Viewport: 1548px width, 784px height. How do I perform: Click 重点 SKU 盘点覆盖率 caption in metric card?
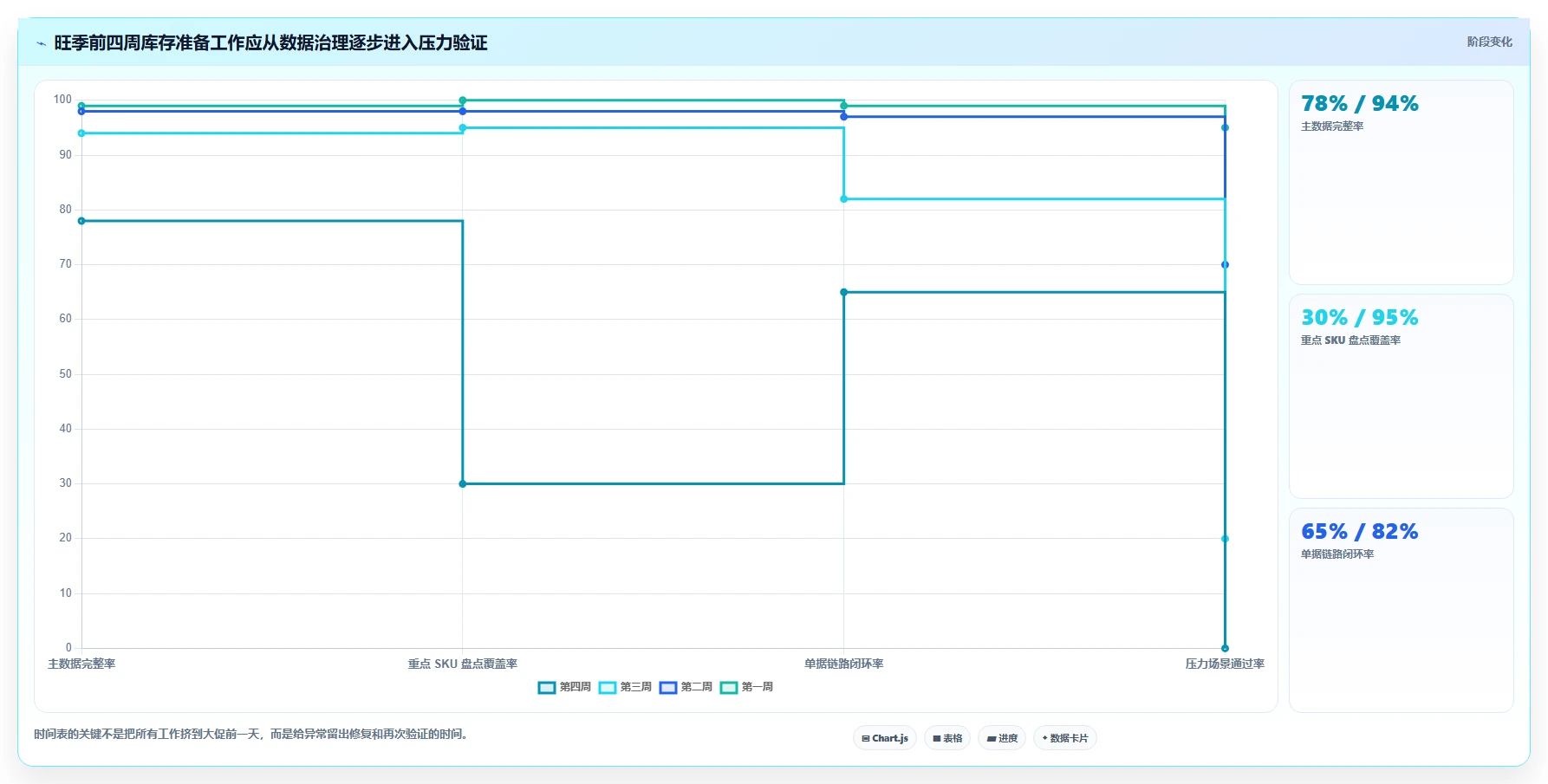point(1350,340)
